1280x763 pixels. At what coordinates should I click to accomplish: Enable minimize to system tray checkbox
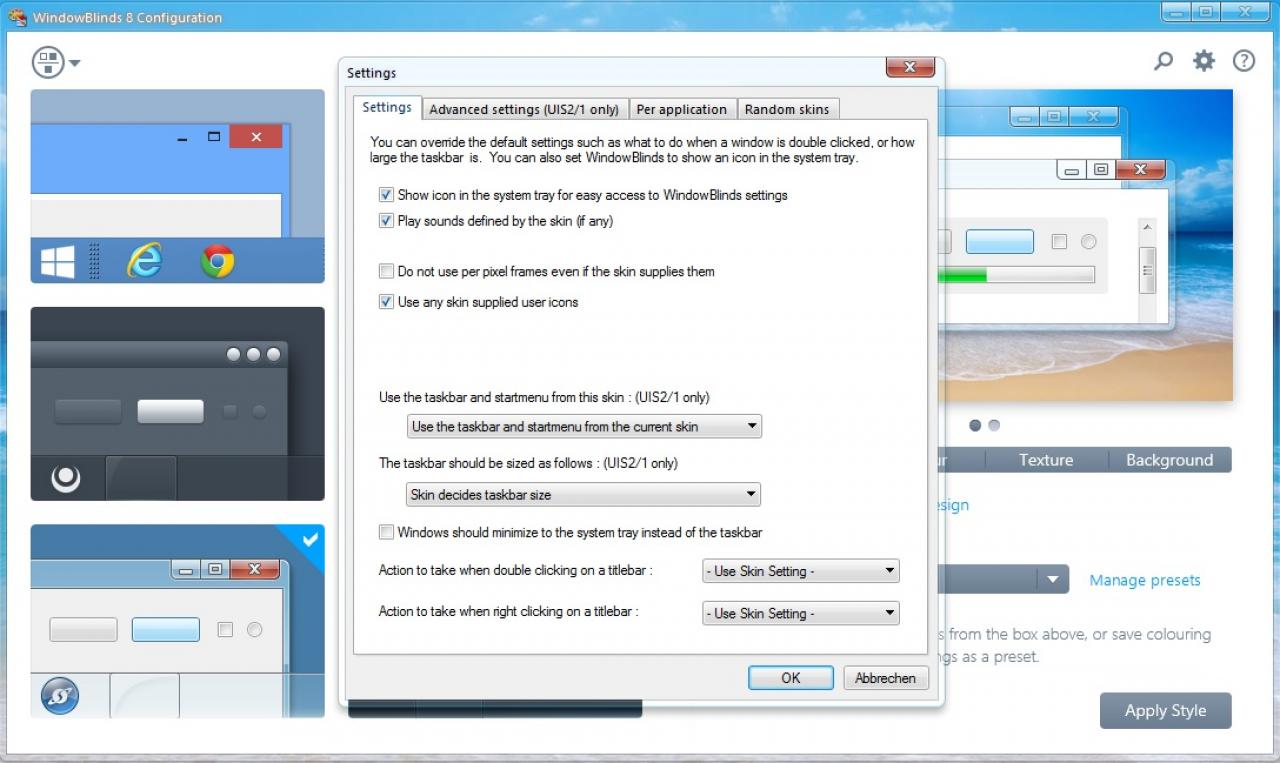point(386,532)
